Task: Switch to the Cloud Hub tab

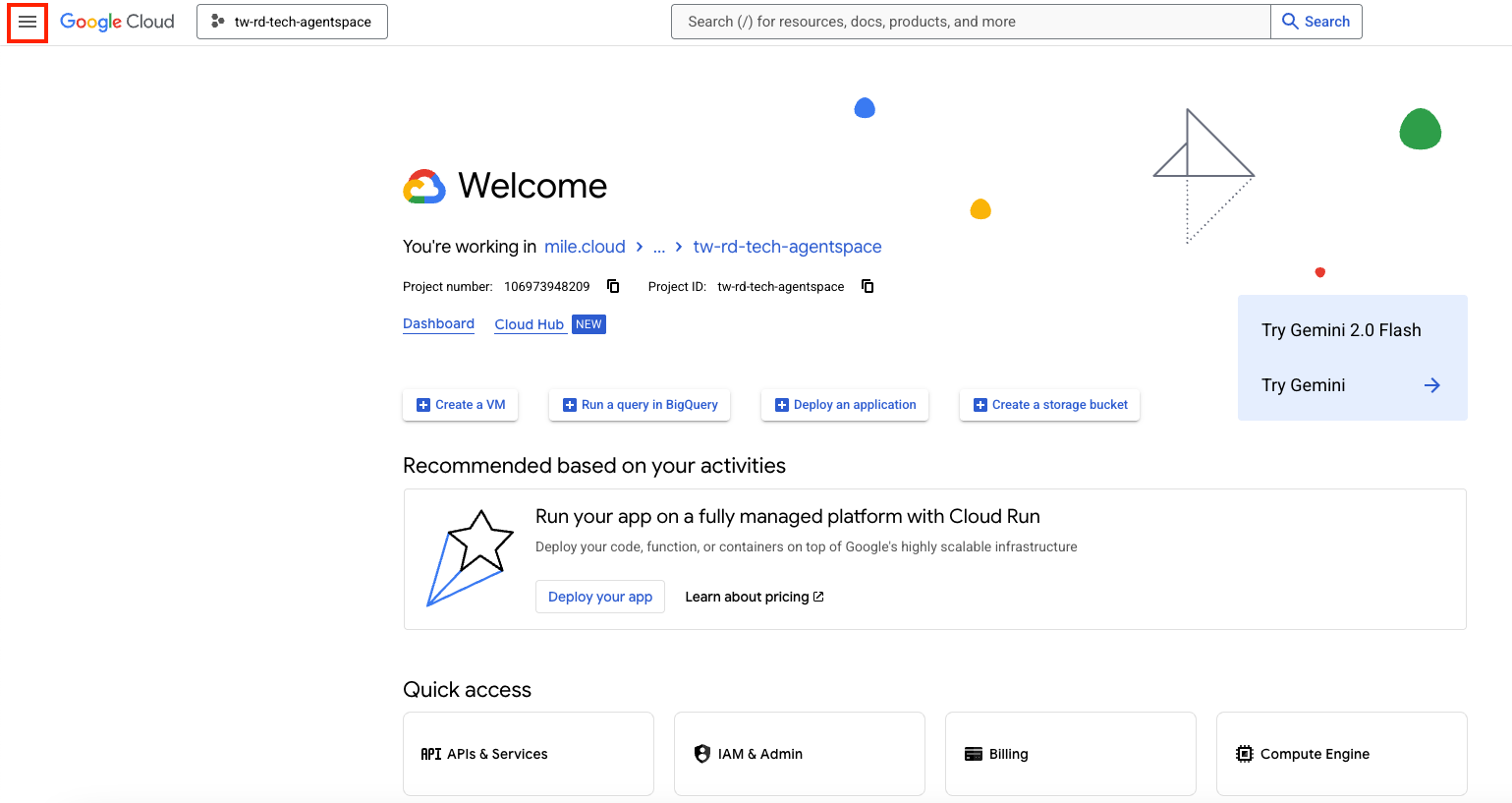Action: click(530, 324)
